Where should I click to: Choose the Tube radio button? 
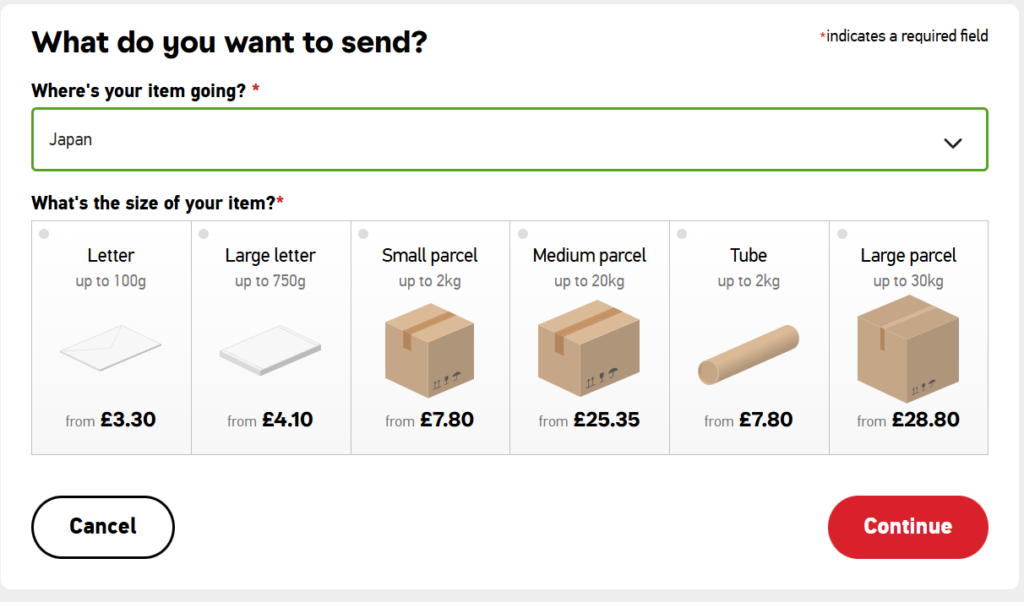(x=682, y=234)
